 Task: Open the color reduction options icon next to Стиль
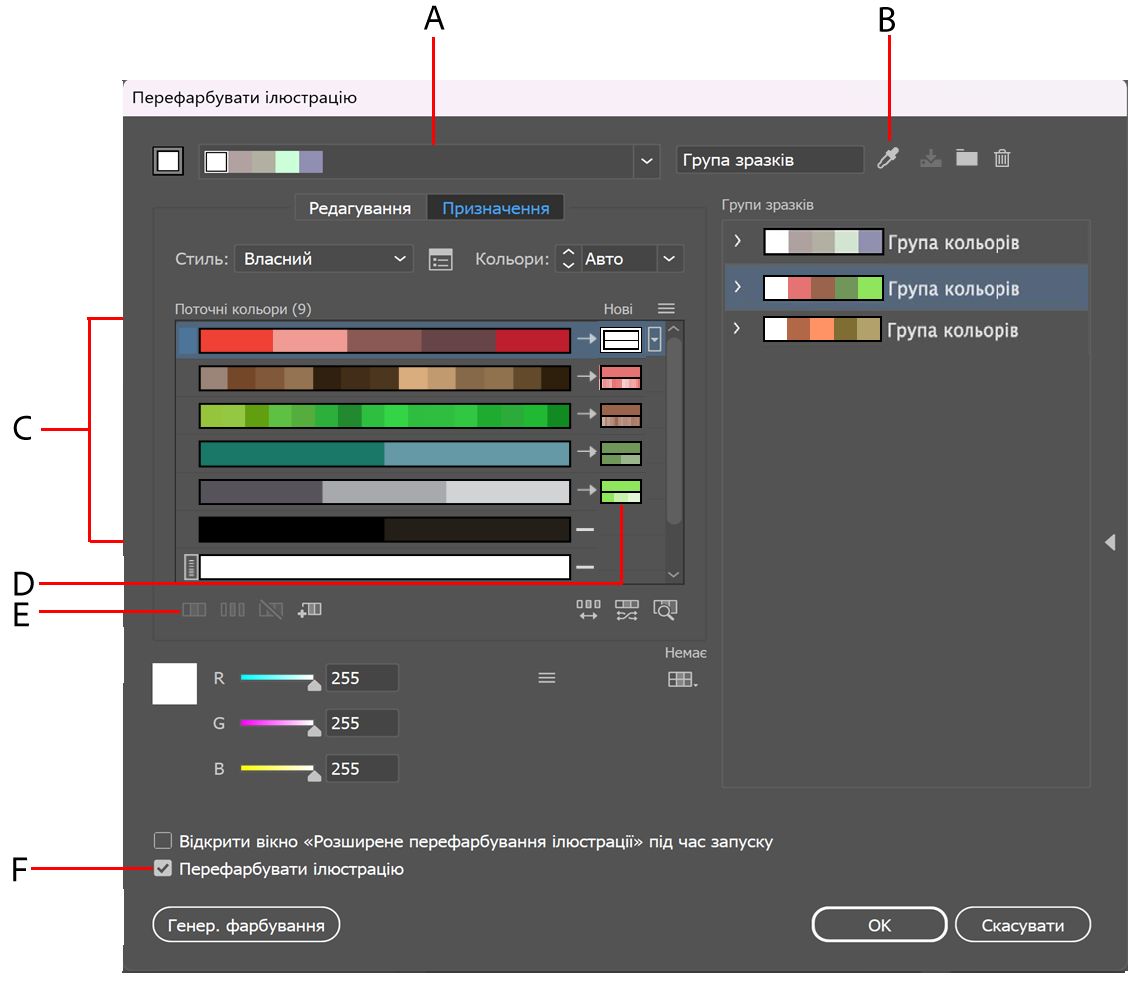tap(440, 259)
